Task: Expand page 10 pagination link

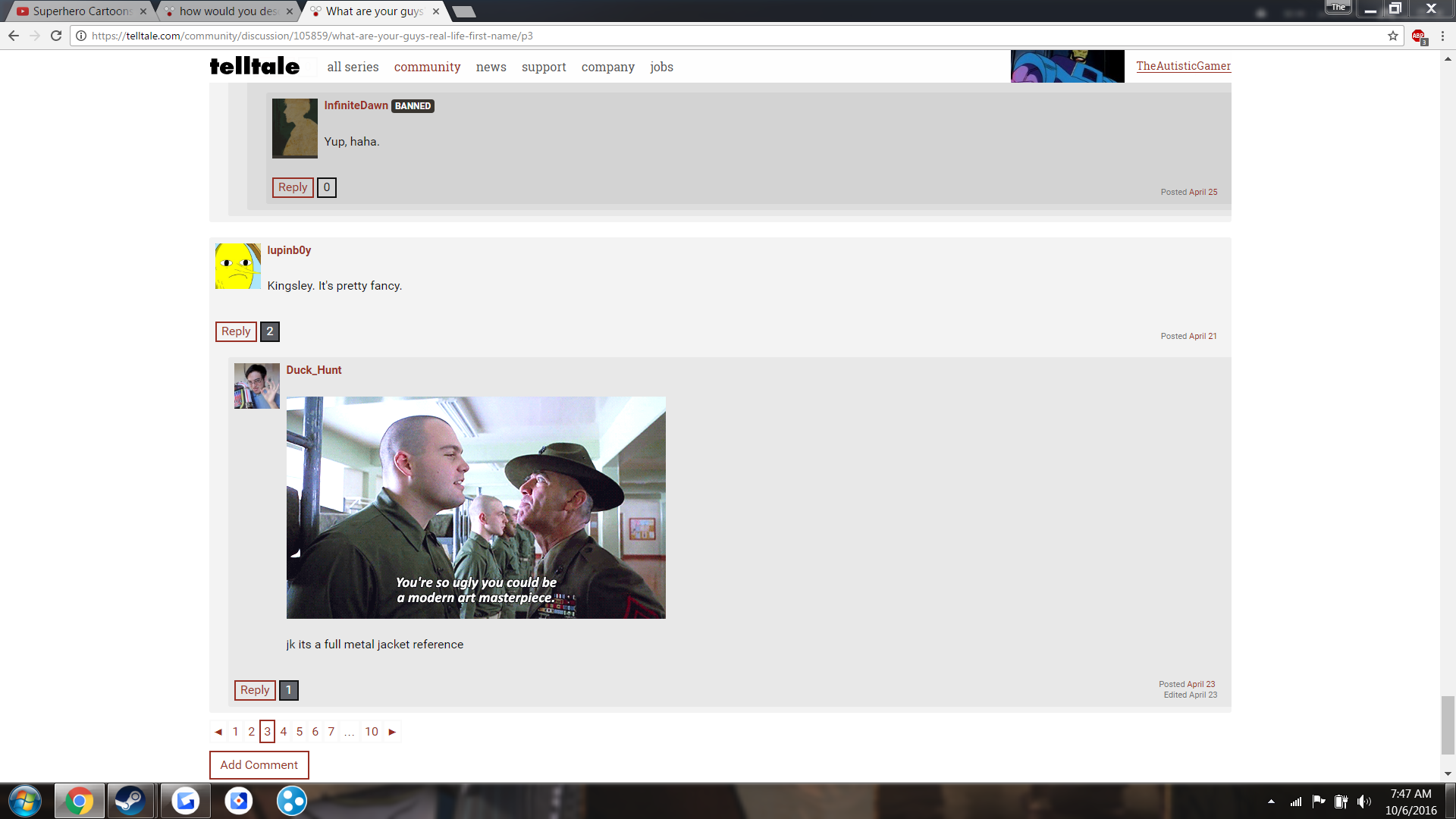Action: tap(371, 731)
